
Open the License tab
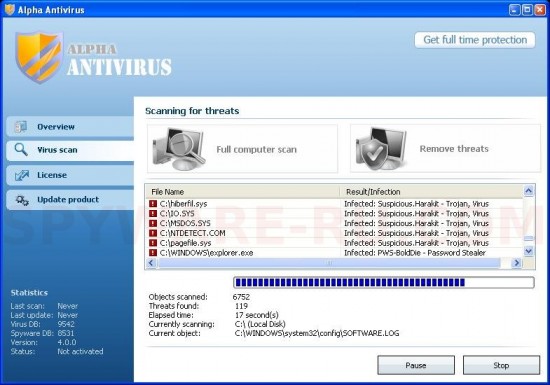pos(70,175)
